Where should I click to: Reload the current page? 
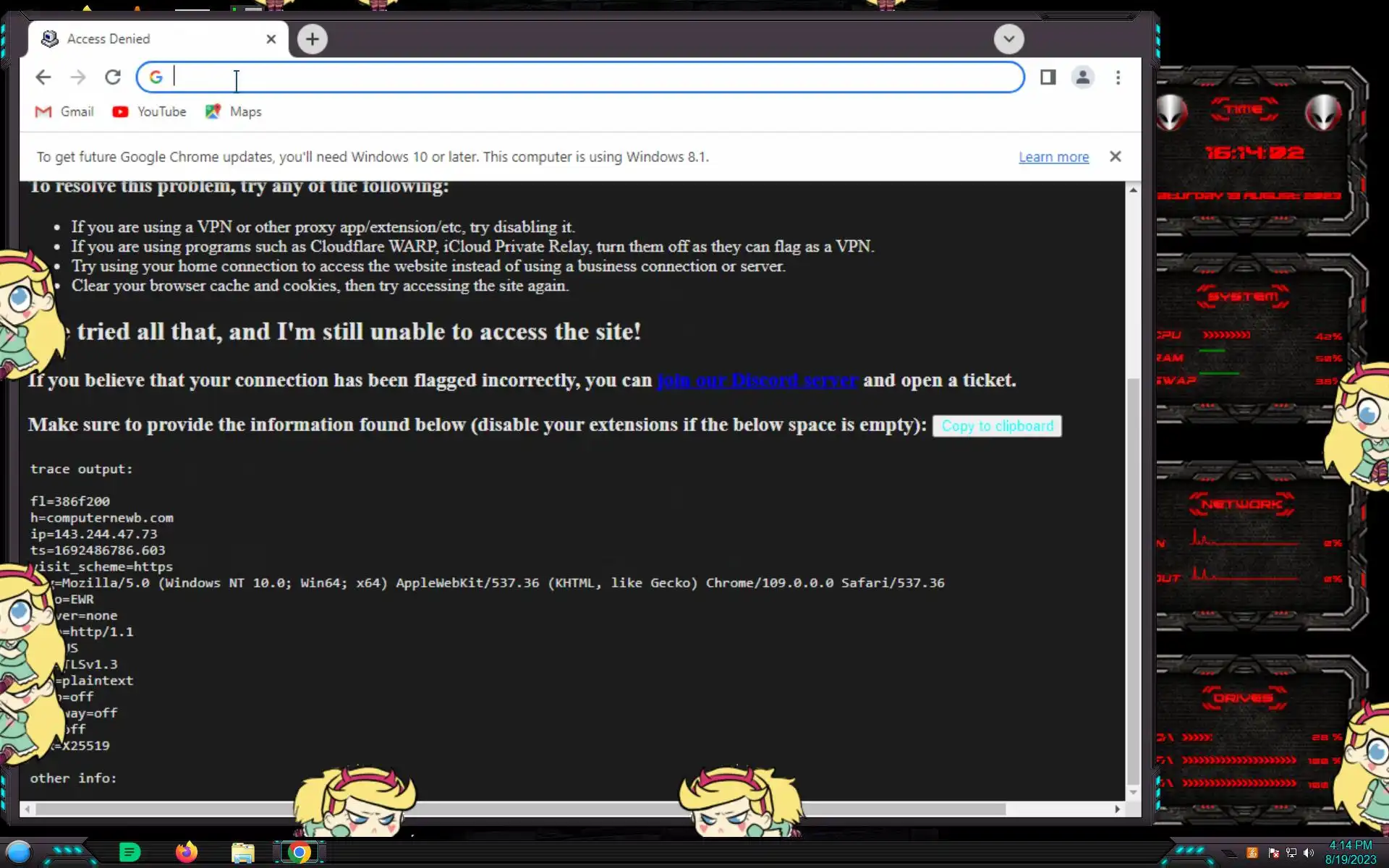pyautogui.click(x=113, y=77)
